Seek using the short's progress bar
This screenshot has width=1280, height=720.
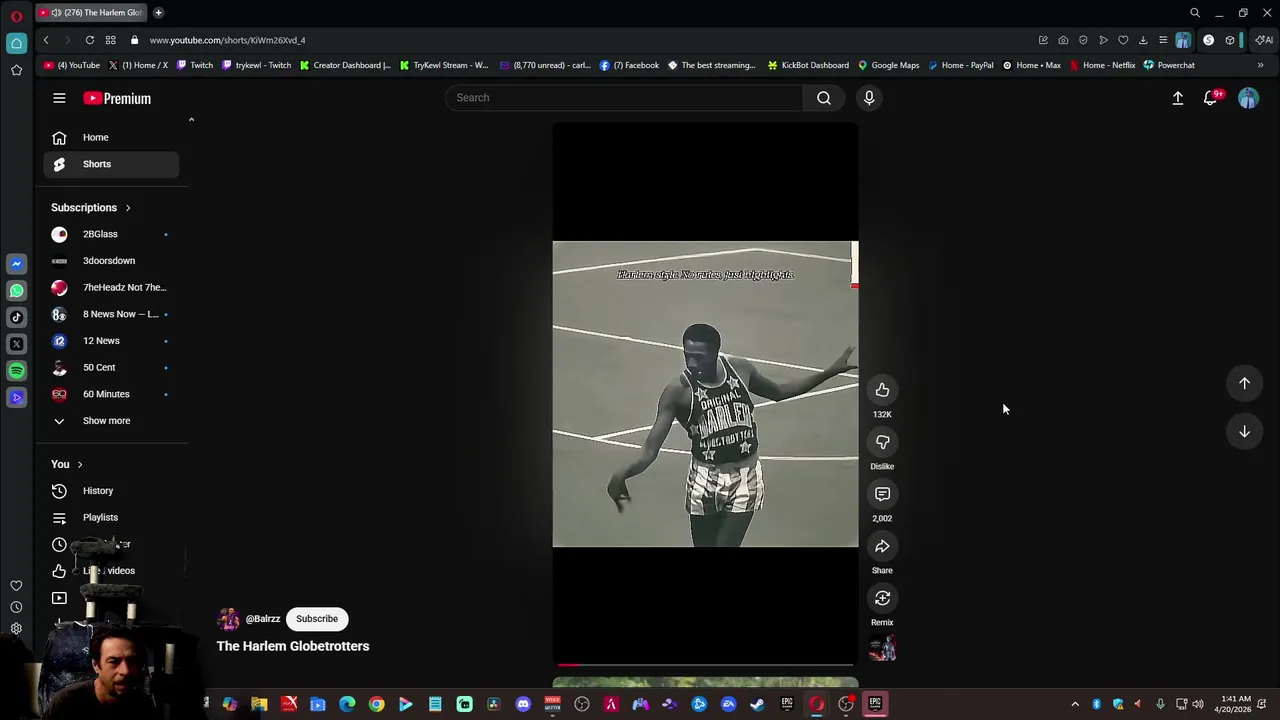[x=705, y=664]
